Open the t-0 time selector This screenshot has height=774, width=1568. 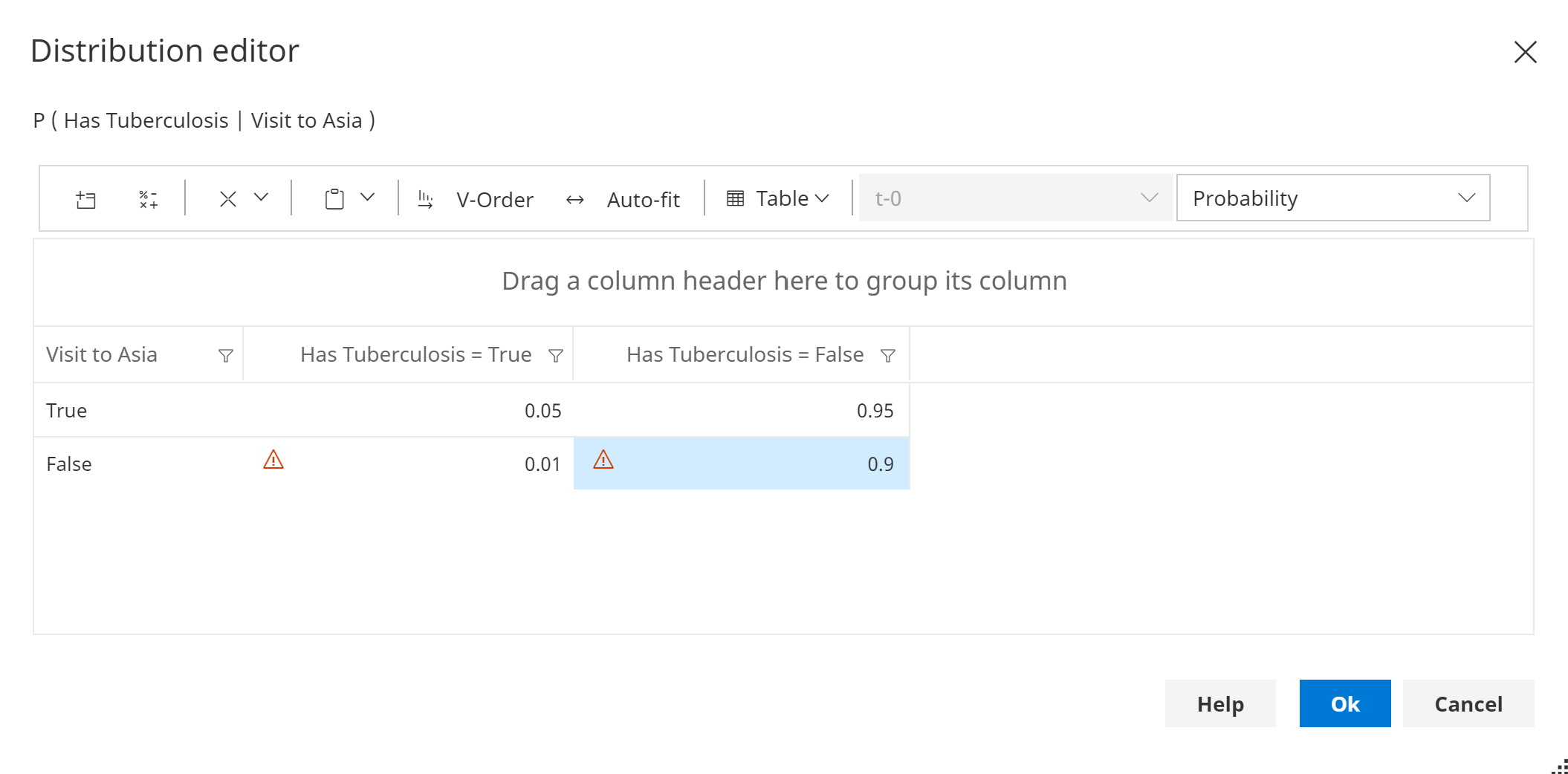click(x=1015, y=198)
